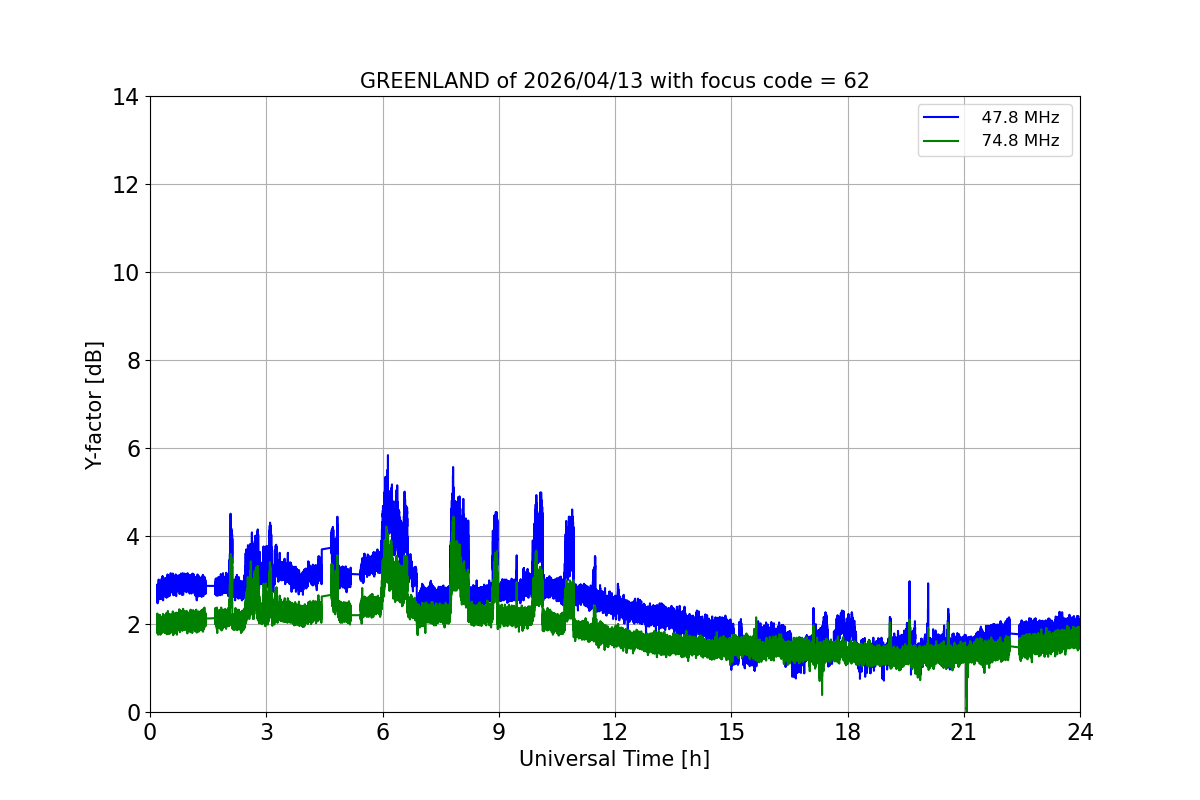Click the x-axis tick label 24
Image resolution: width=1200 pixels, height=800 pixels.
pyautogui.click(x=1079, y=732)
